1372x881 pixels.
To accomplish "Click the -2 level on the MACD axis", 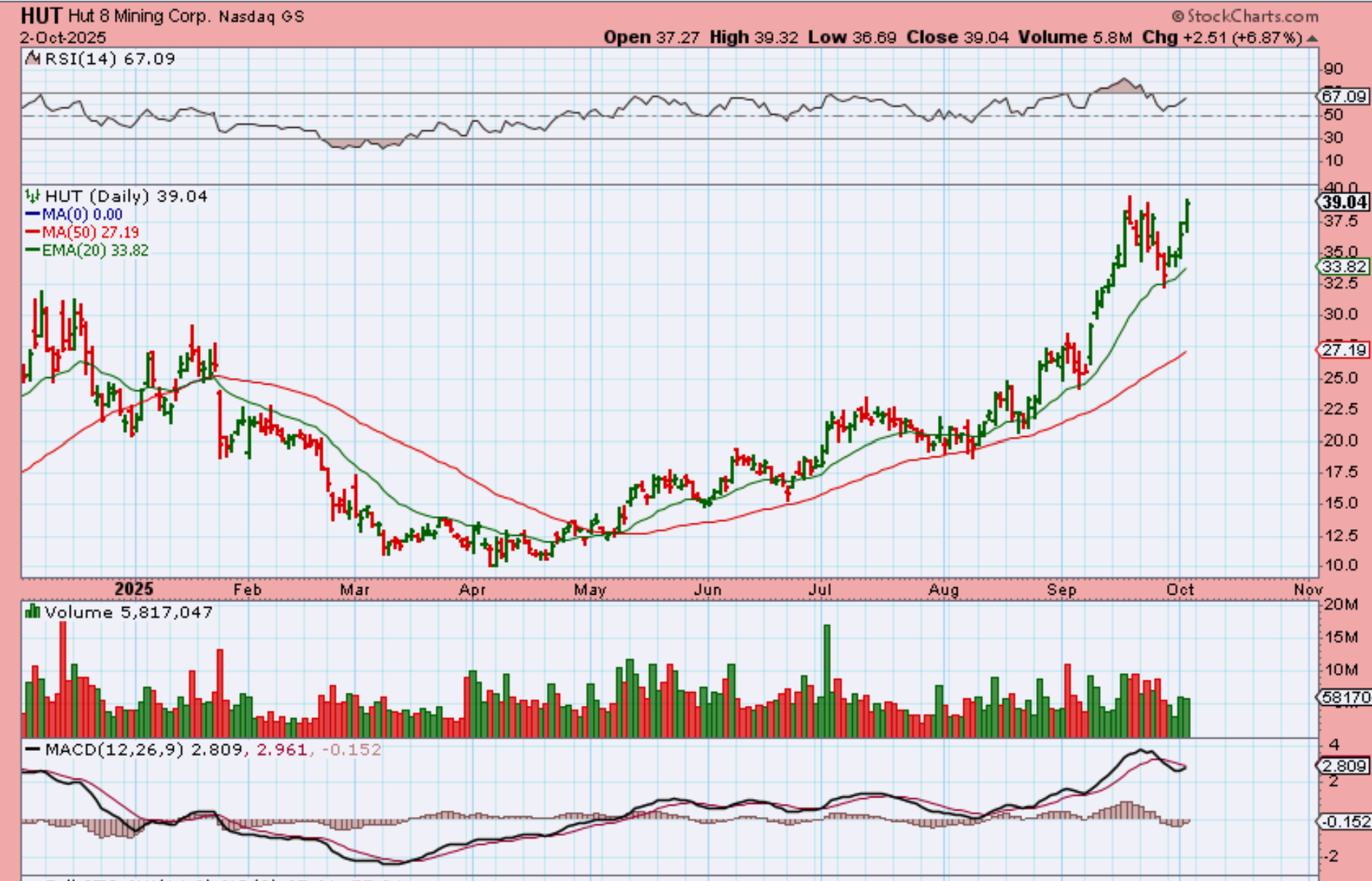I will click(1331, 856).
